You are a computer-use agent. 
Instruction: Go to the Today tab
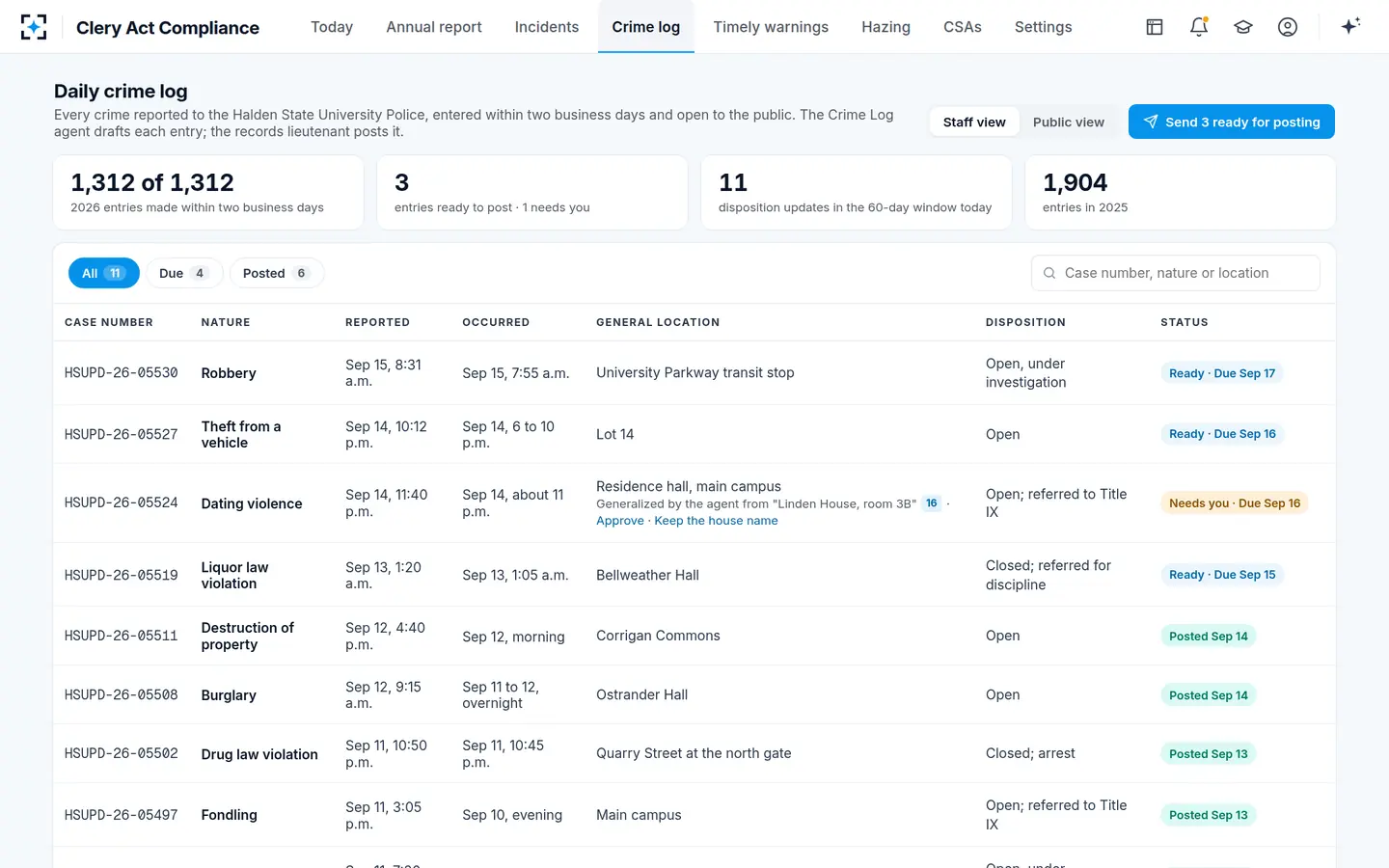(332, 27)
